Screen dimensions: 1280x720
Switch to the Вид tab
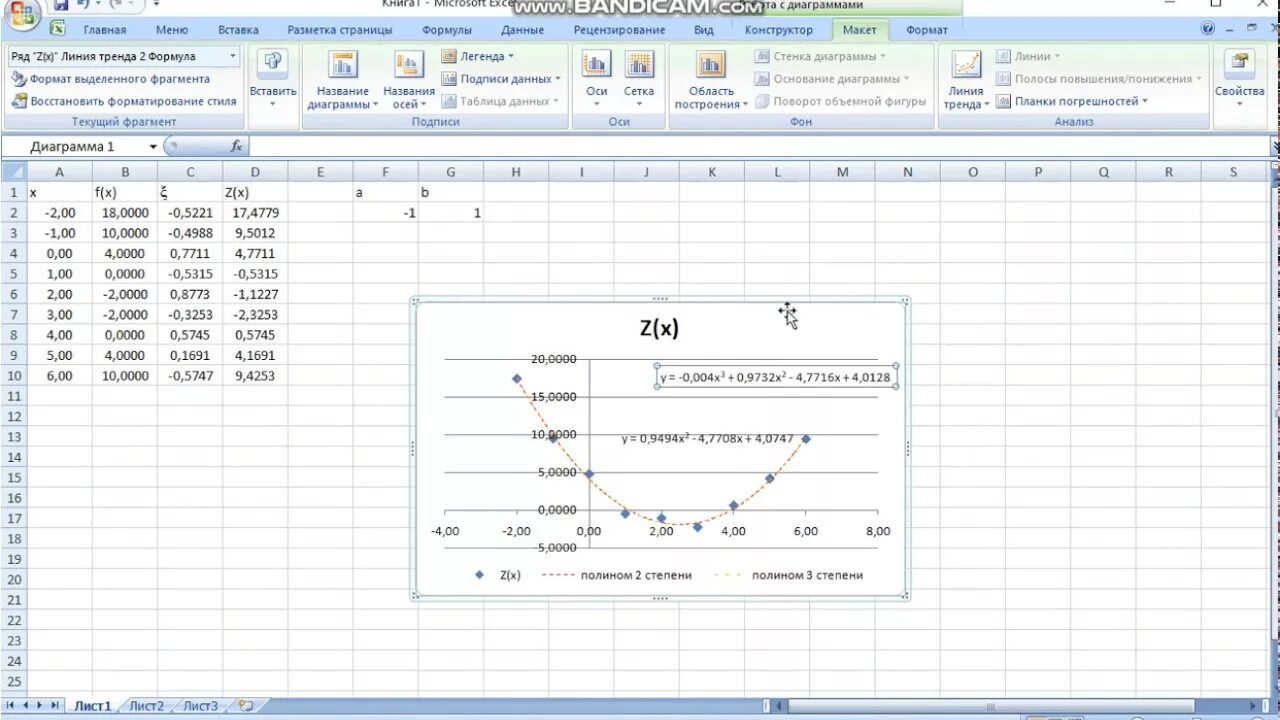[704, 30]
